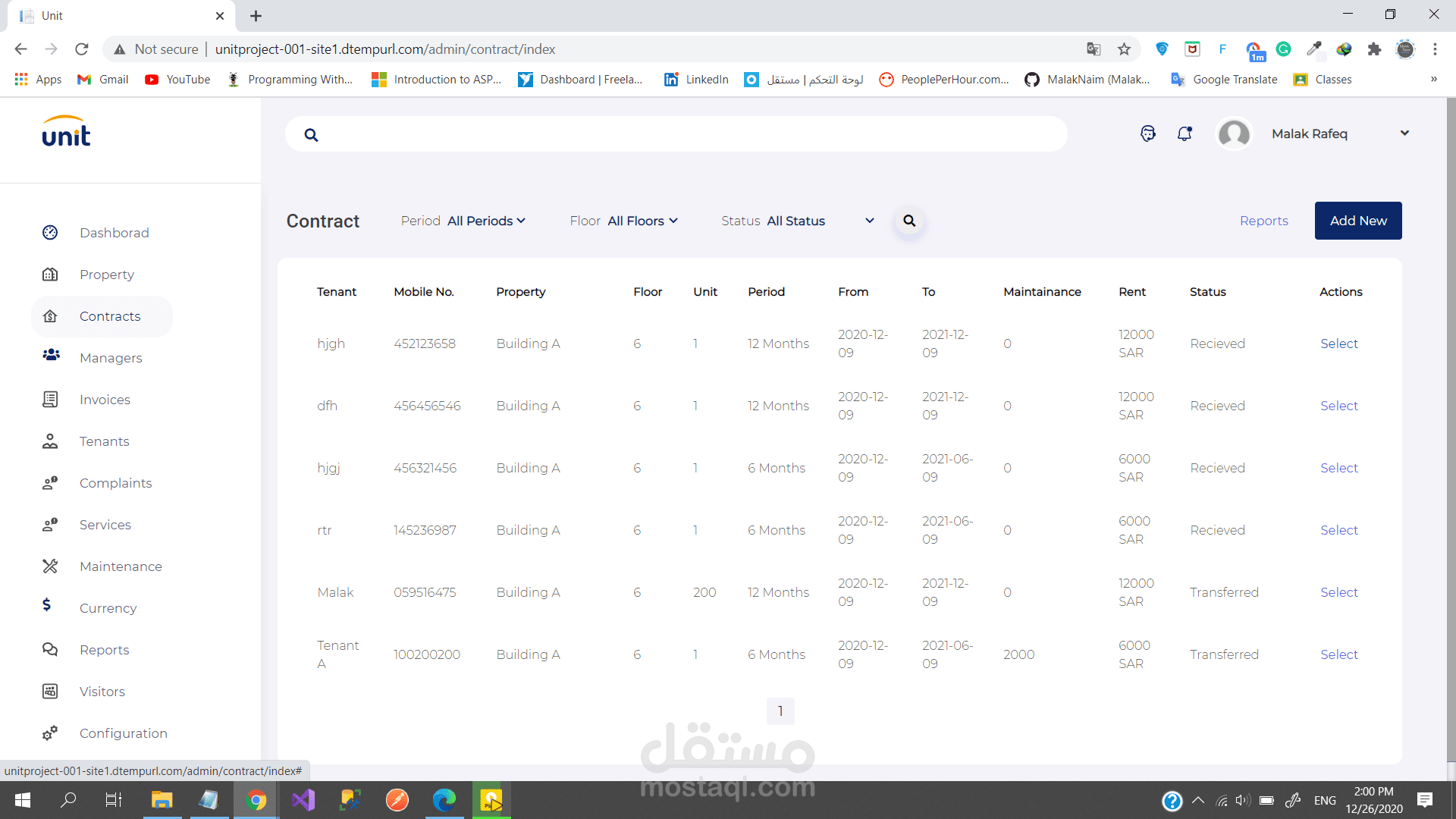Open Visual Studio from the taskbar
Screen dimensions: 1456x819
tap(303, 800)
